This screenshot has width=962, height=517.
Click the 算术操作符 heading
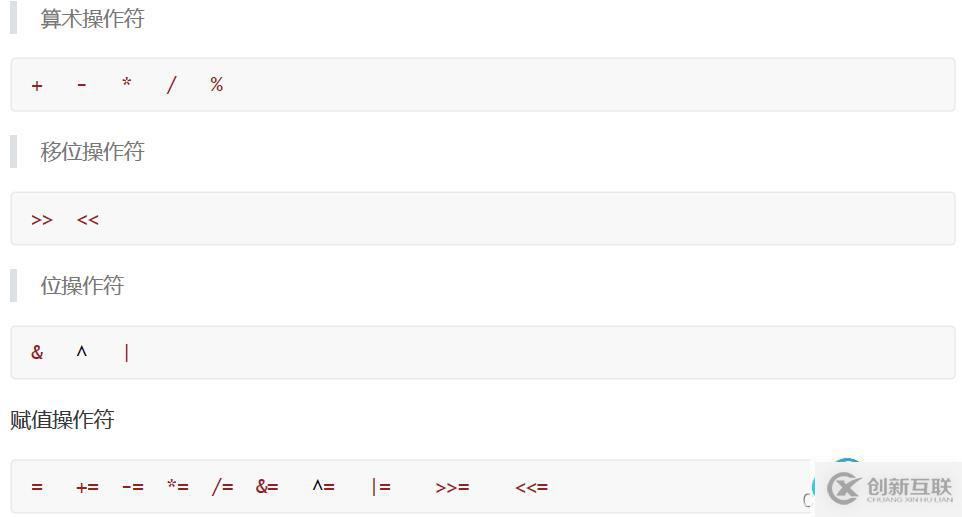[92, 19]
